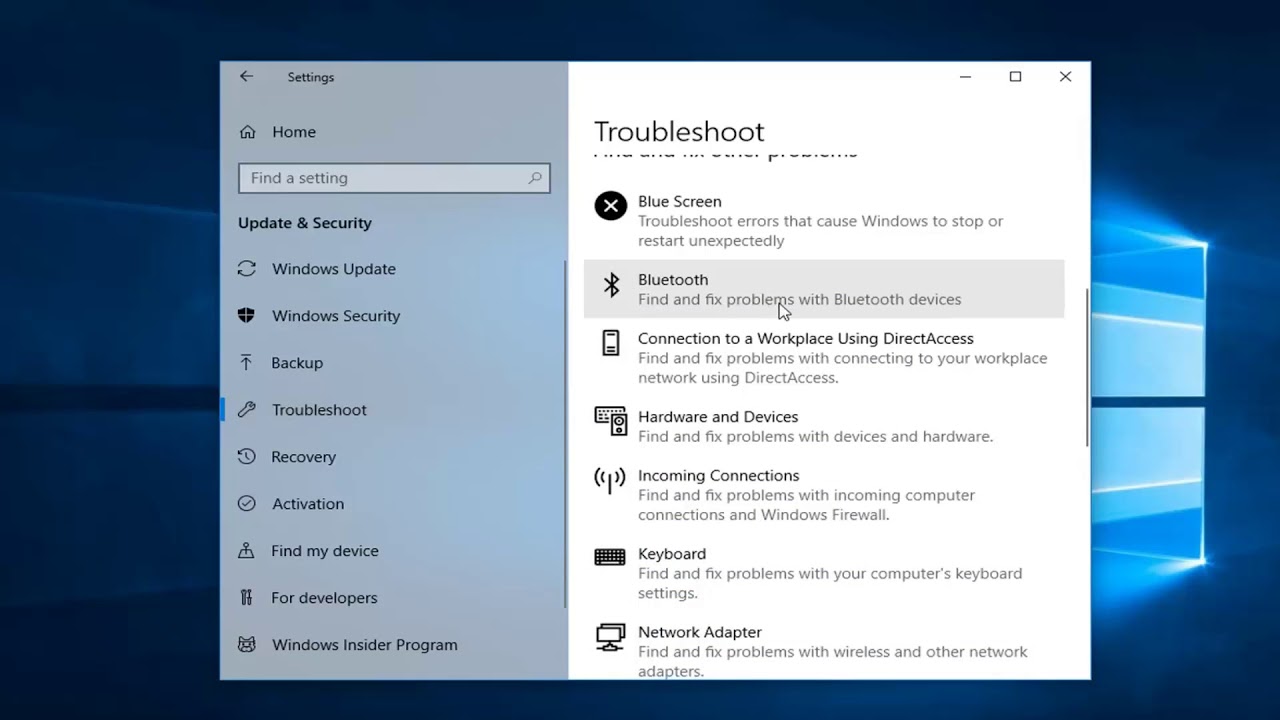
Task: Click the Find my device person icon
Action: coord(247,551)
